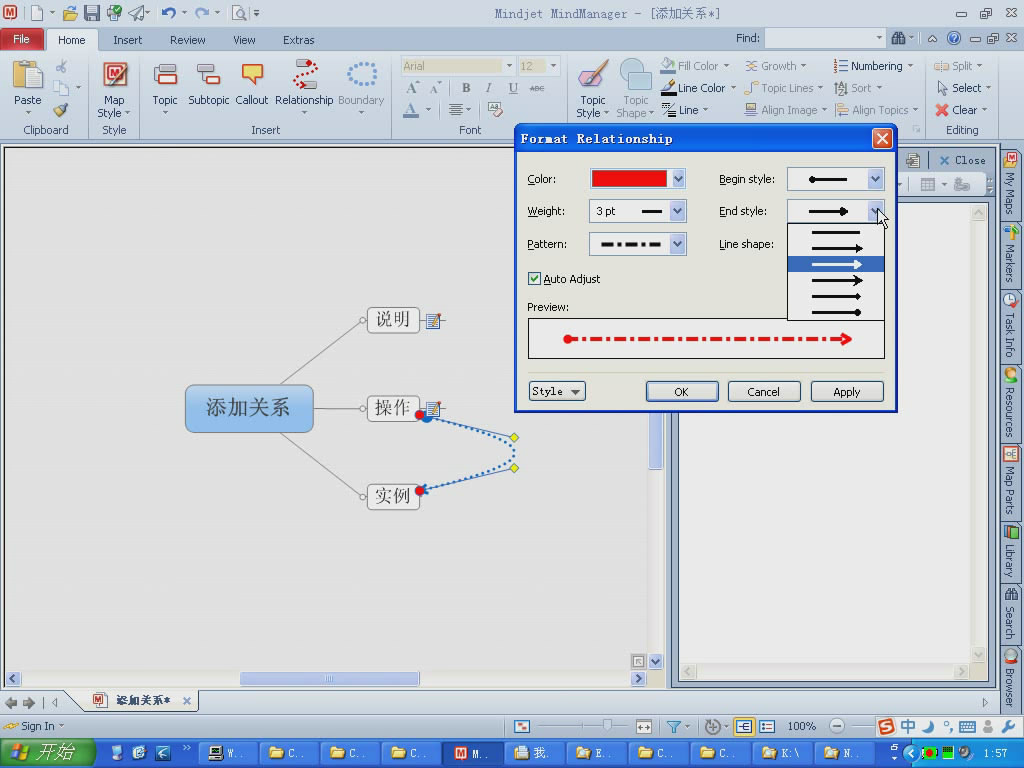Switch to the Extras ribbon tab
1024x768 pixels.
pos(298,40)
